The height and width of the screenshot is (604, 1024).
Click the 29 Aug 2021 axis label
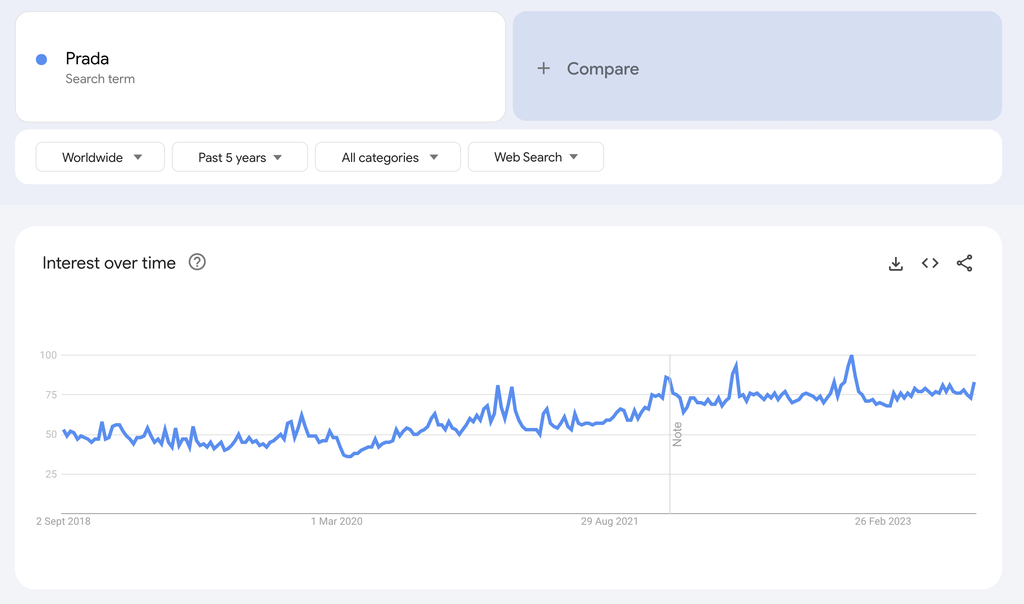click(x=610, y=521)
